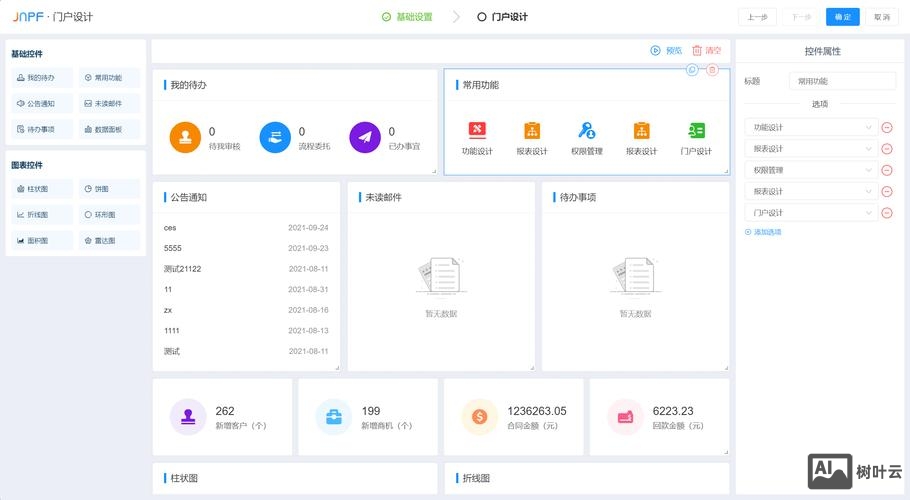
Task: Select the 我的待办 widget title
Action: 189,85
